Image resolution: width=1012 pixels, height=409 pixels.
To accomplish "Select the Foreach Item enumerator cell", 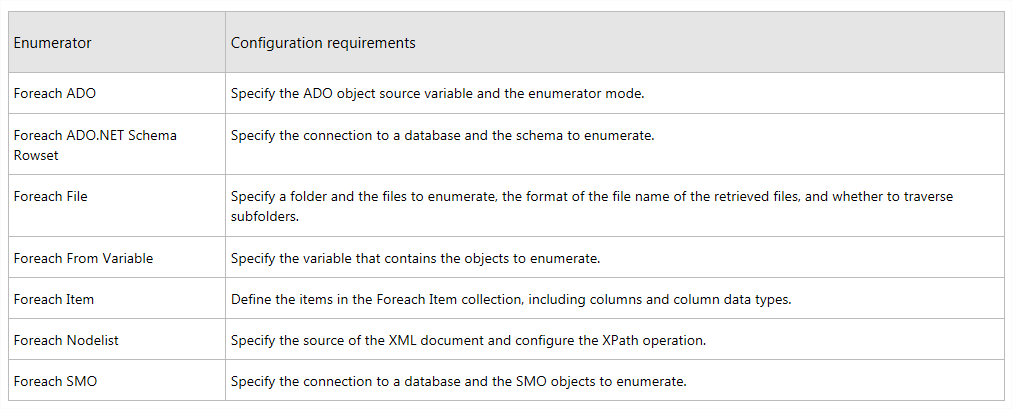I will coord(54,299).
